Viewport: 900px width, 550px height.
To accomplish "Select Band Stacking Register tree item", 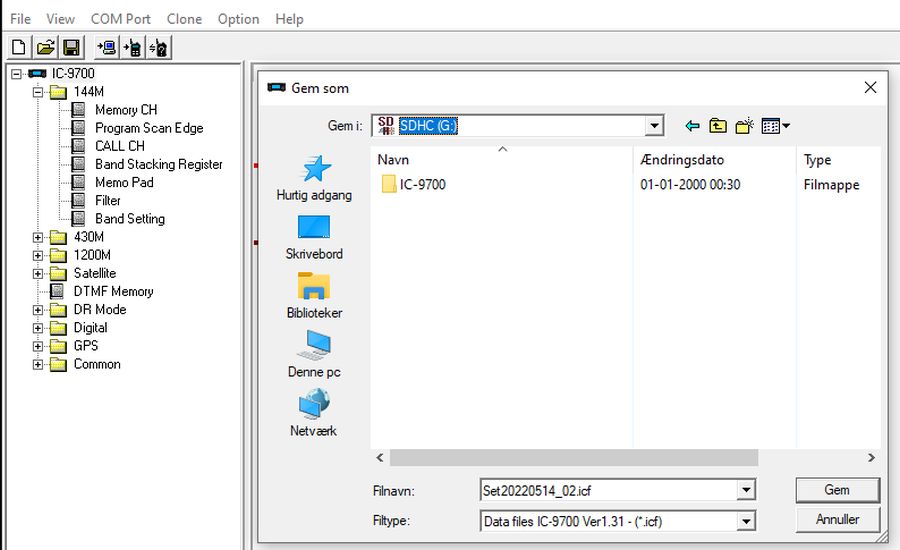I will point(158,164).
